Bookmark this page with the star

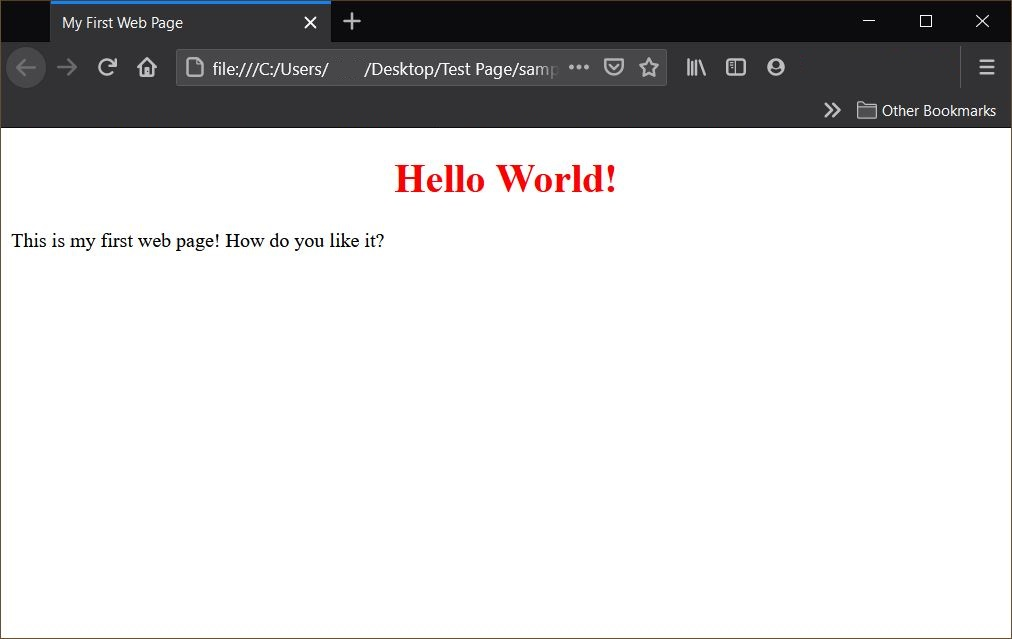[x=649, y=68]
